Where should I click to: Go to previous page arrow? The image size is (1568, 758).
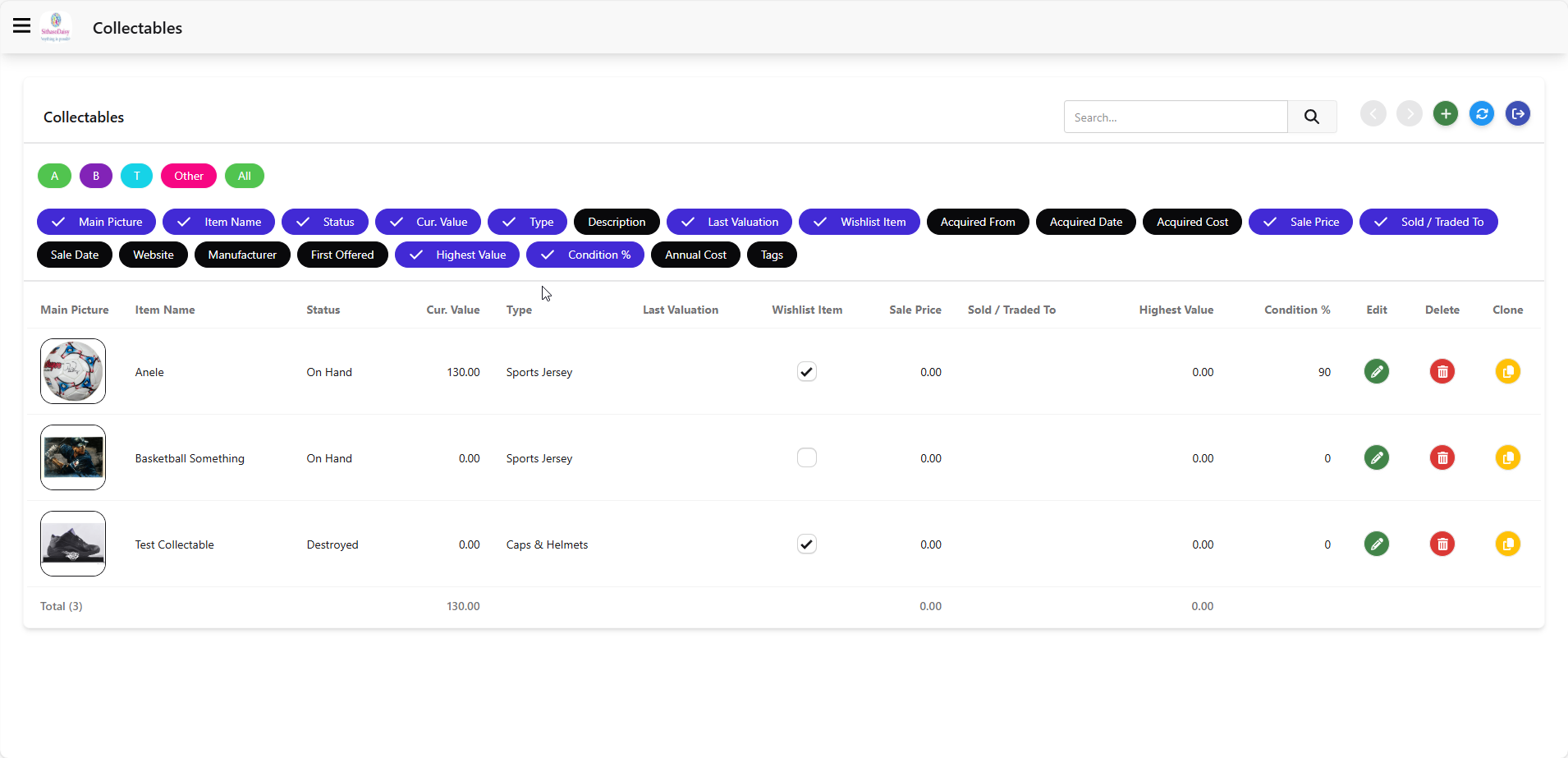coord(1373,113)
